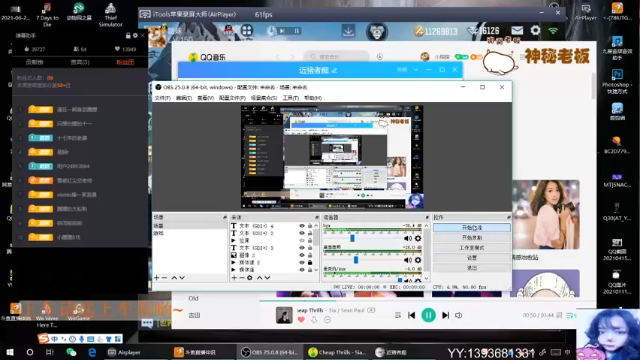This screenshot has width=640, height=360.
Task: Unlock the 媒体源 2 source
Action: (310, 262)
